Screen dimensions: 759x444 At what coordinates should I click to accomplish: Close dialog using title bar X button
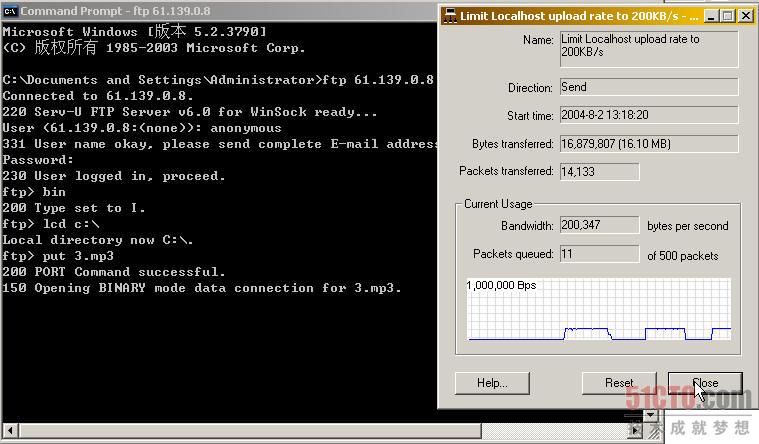click(x=746, y=16)
